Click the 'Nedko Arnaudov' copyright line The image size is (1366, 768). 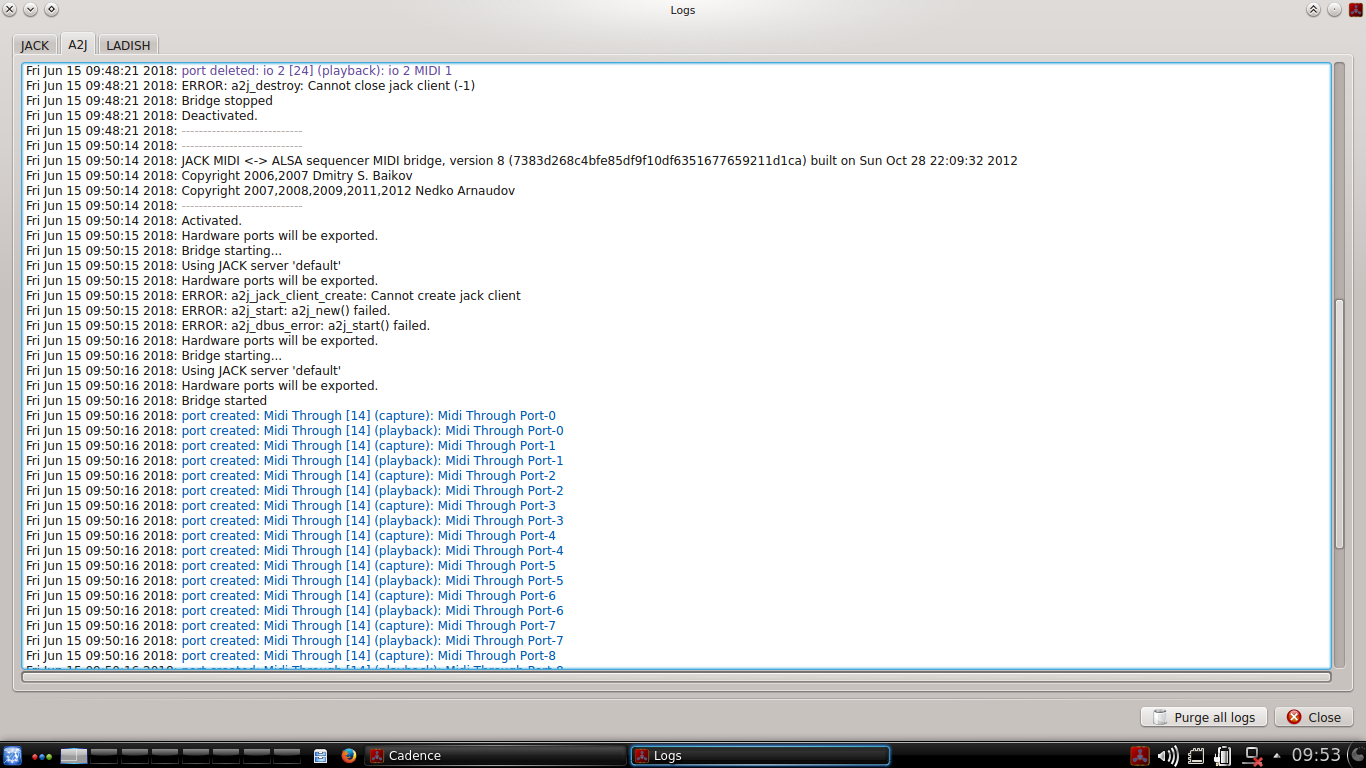(x=271, y=191)
